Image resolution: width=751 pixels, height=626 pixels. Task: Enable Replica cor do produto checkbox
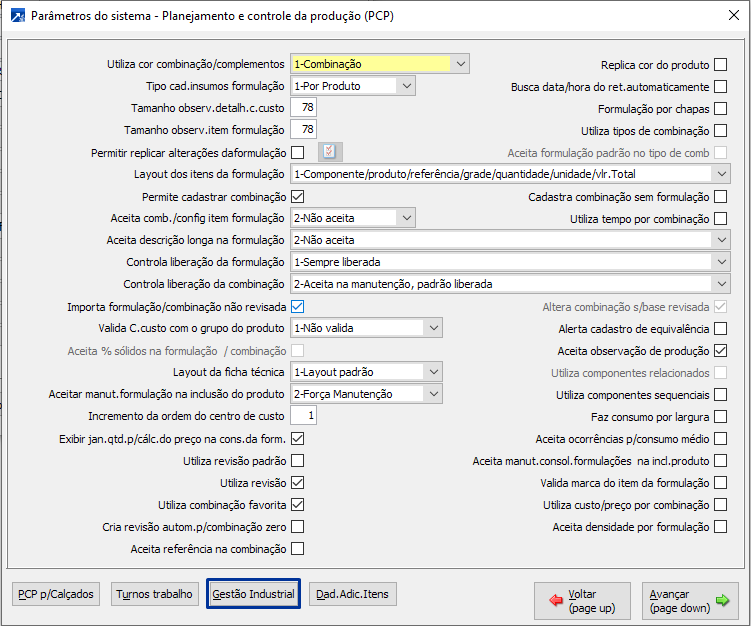[x=720, y=64]
